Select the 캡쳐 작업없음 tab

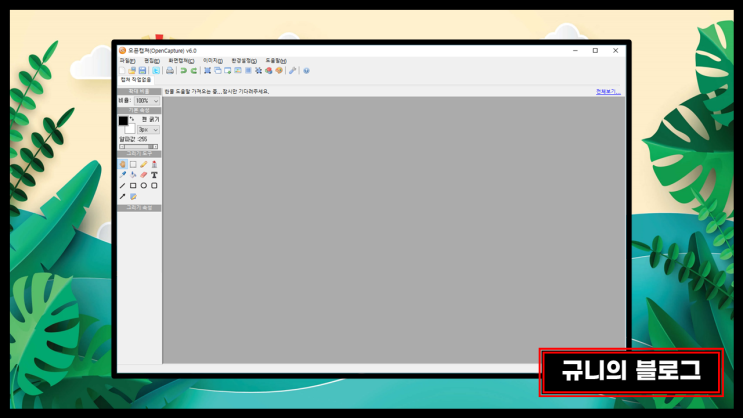(x=136, y=80)
